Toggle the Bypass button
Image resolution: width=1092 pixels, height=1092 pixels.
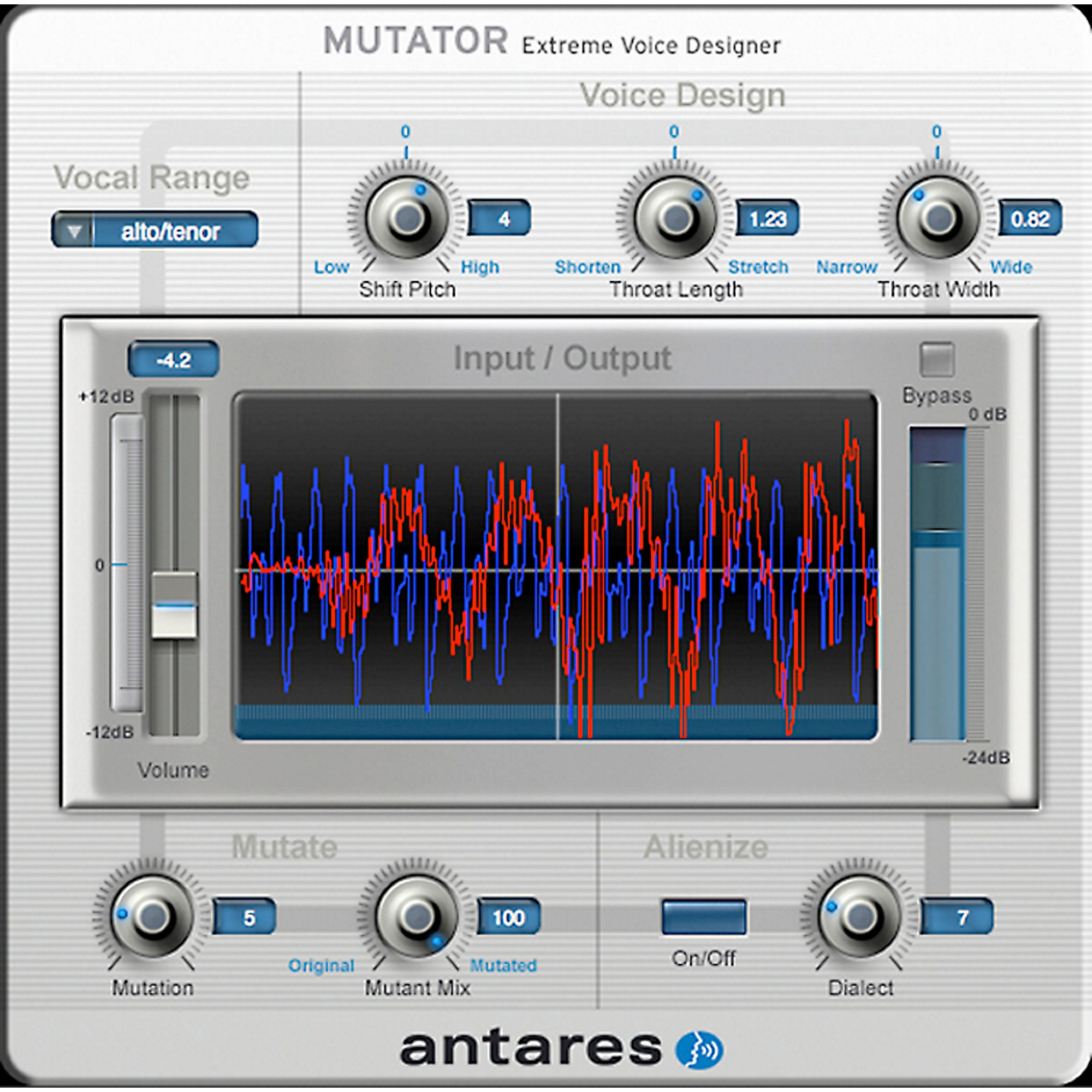(x=936, y=359)
